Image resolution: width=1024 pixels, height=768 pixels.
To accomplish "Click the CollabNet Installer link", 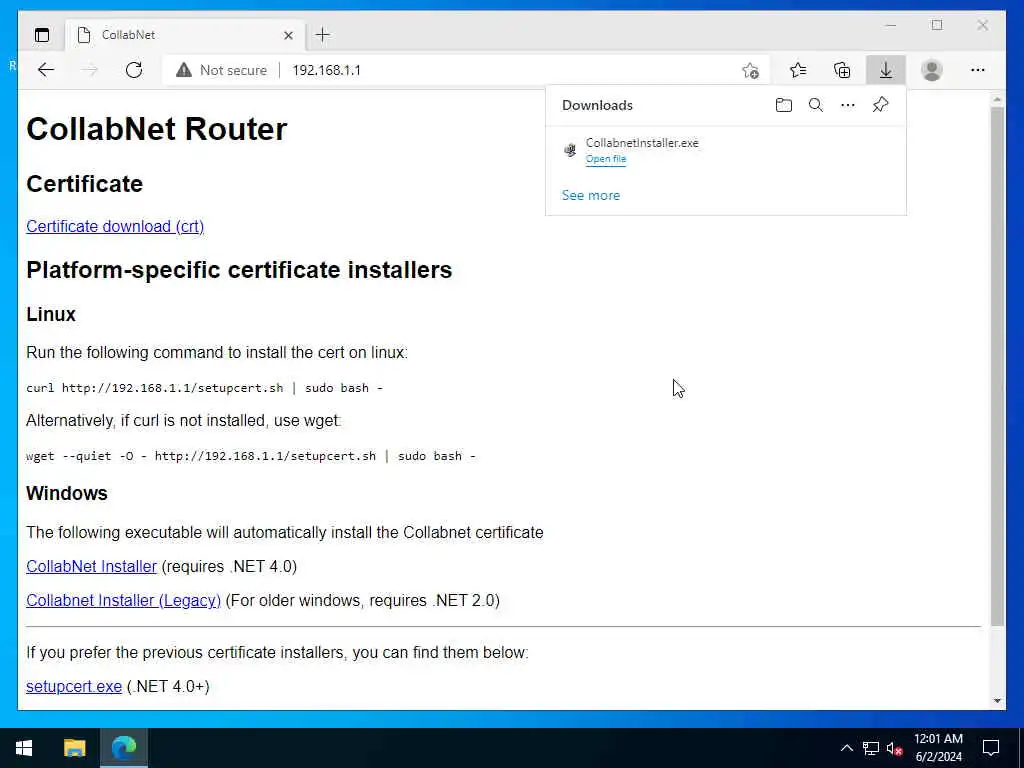I will pos(91,566).
